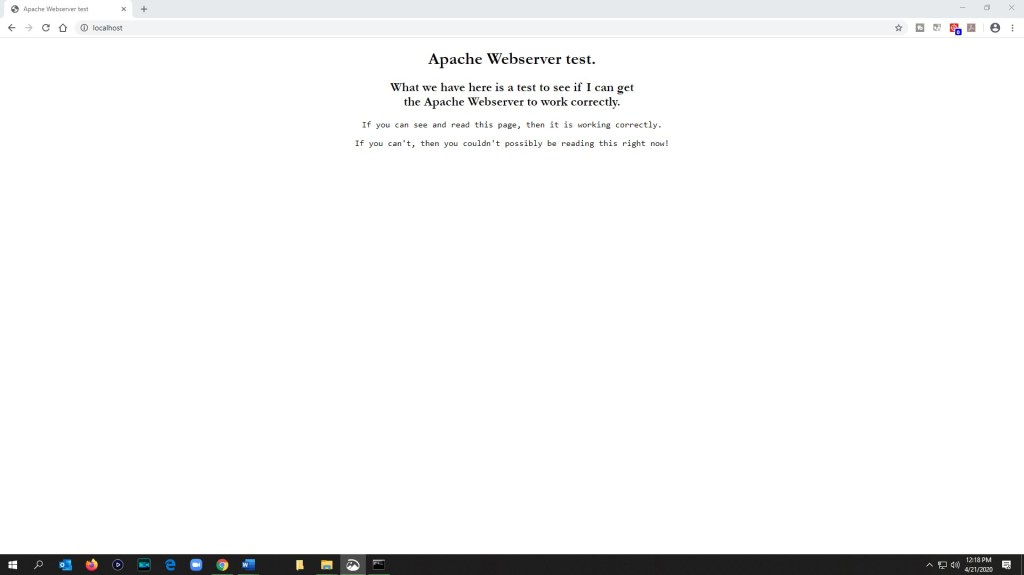Click the red extension icon with blue badge

(x=955, y=28)
